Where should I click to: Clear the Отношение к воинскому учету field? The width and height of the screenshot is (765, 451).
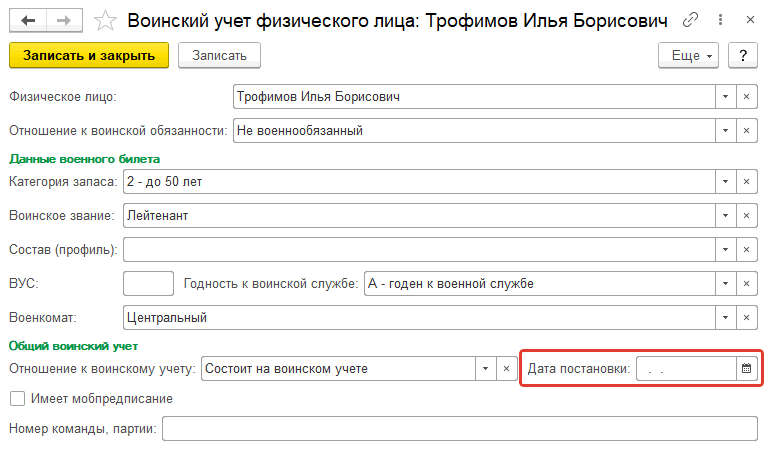(x=506, y=369)
